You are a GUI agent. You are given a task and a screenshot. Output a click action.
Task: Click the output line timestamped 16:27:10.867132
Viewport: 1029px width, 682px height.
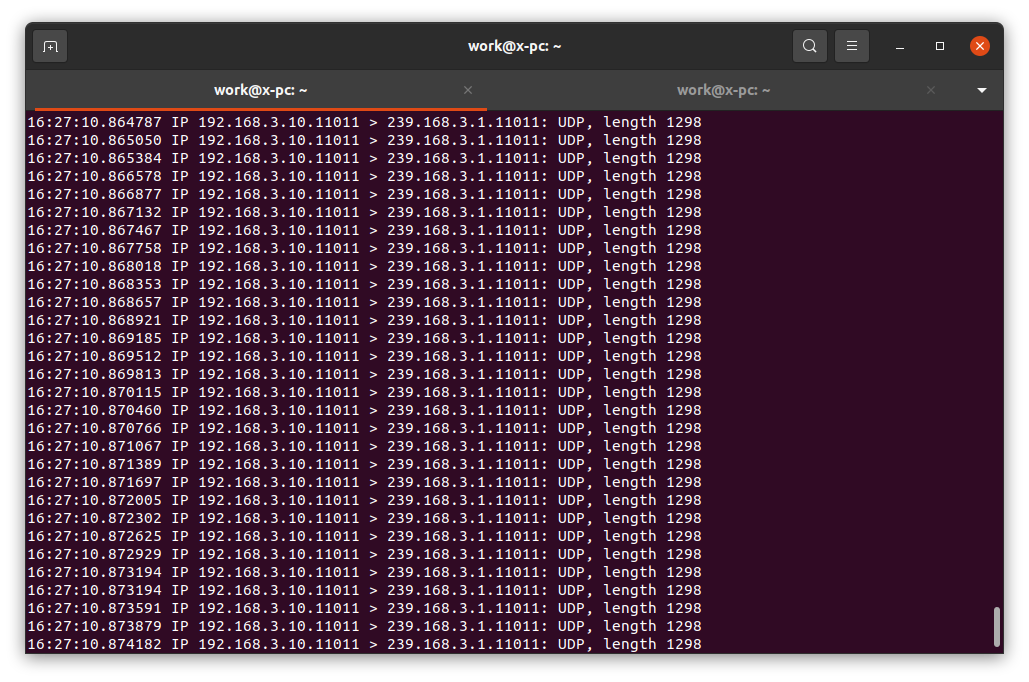tap(364, 212)
